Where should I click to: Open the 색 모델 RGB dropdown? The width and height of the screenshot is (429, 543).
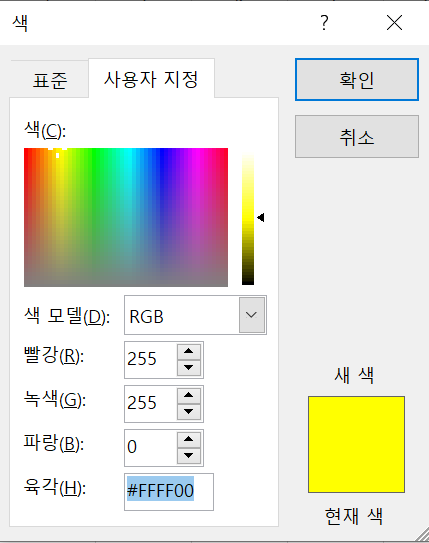(195, 315)
